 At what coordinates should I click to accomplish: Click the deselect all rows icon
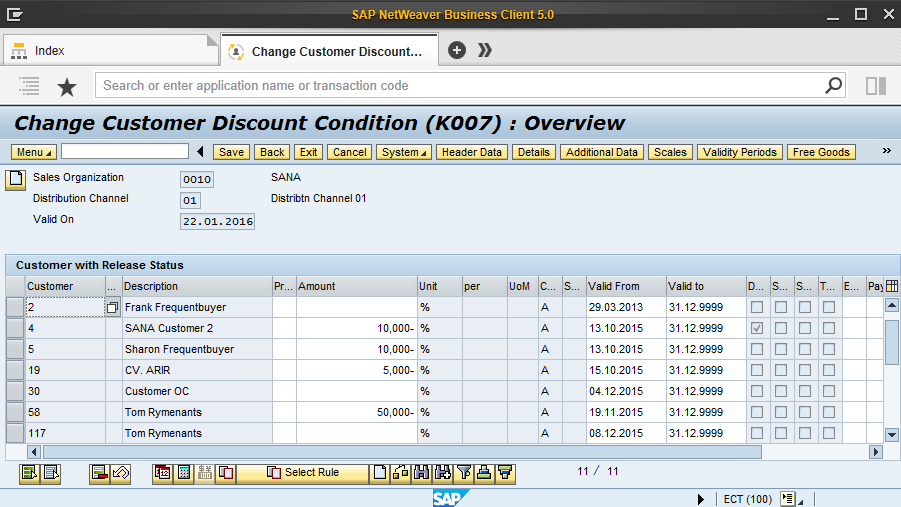tap(51, 473)
